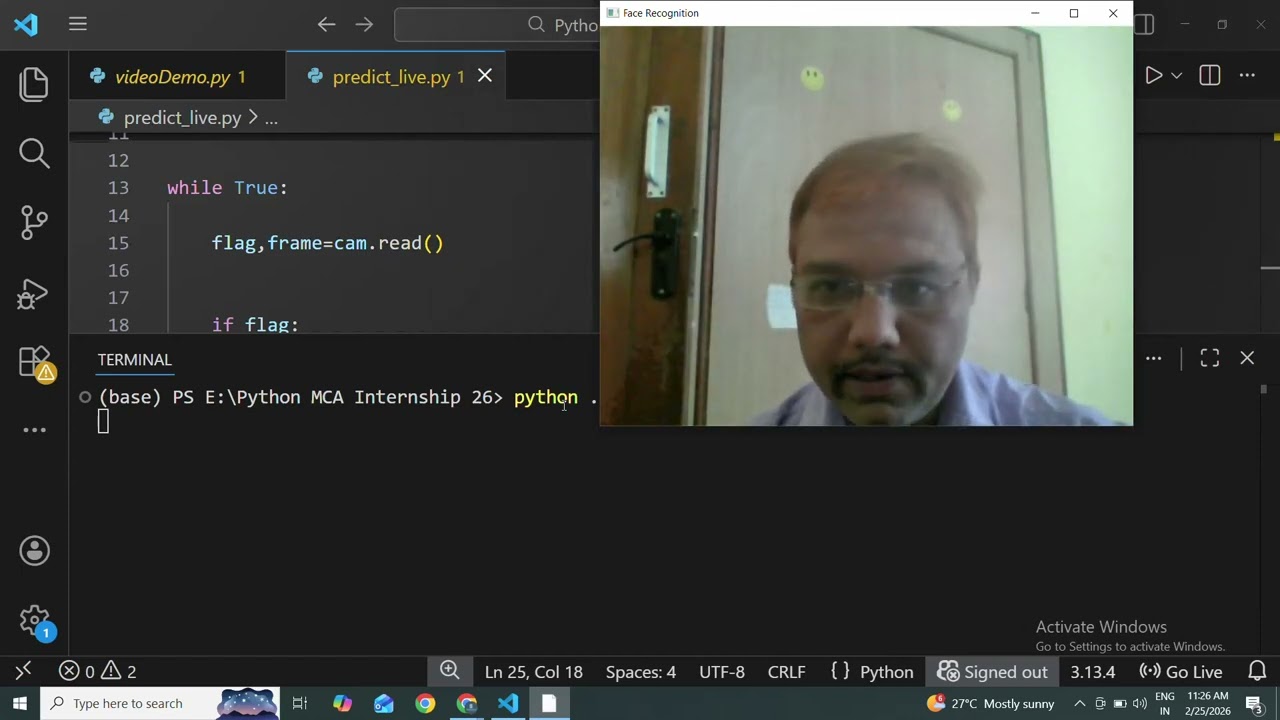The width and height of the screenshot is (1280, 720).
Task: Open the hamburger application menu
Action: coord(78,24)
